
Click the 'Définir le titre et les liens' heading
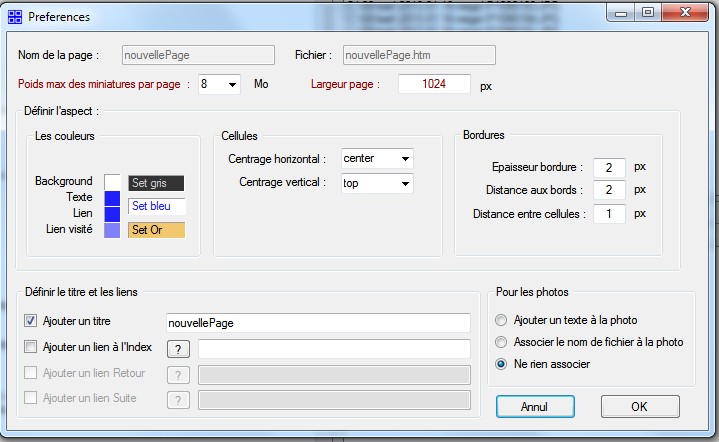(x=81, y=292)
